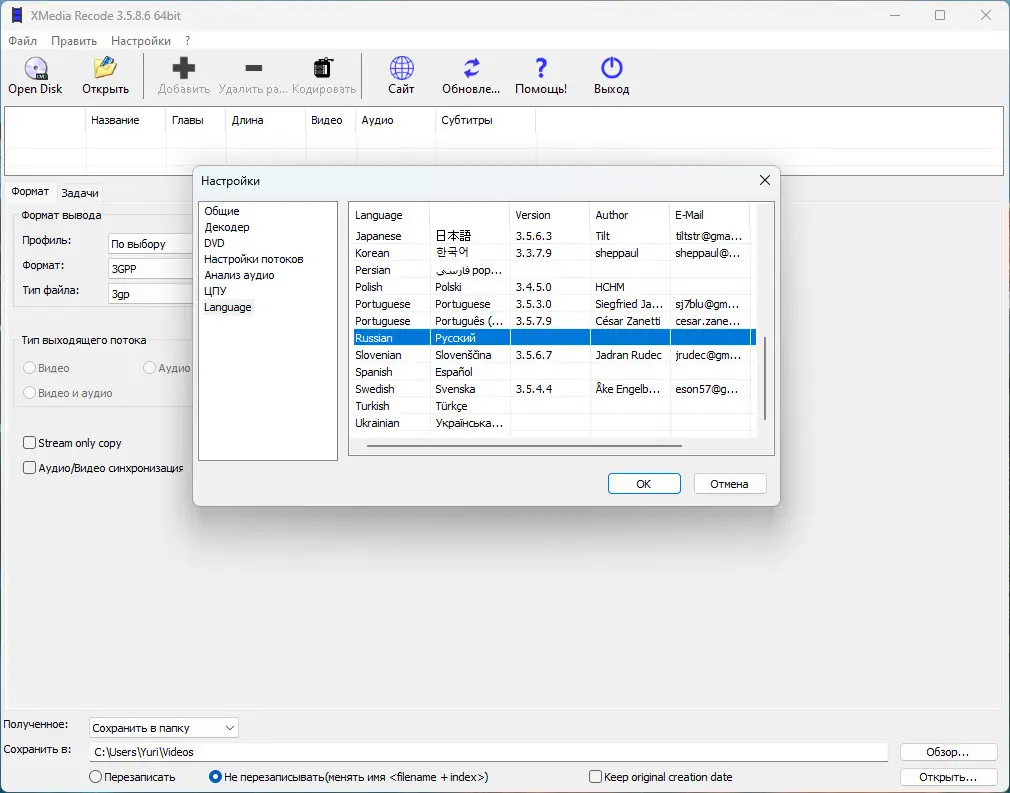Exit with the Выход power icon

click(611, 68)
